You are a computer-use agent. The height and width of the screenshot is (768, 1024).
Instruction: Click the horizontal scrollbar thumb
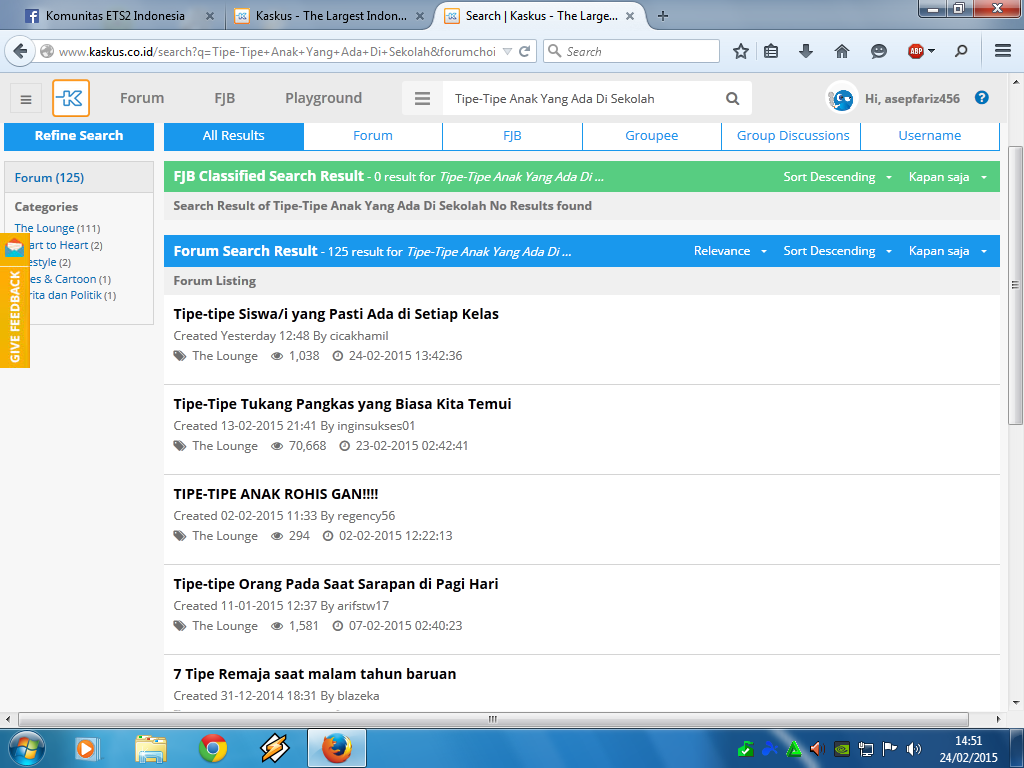click(493, 719)
